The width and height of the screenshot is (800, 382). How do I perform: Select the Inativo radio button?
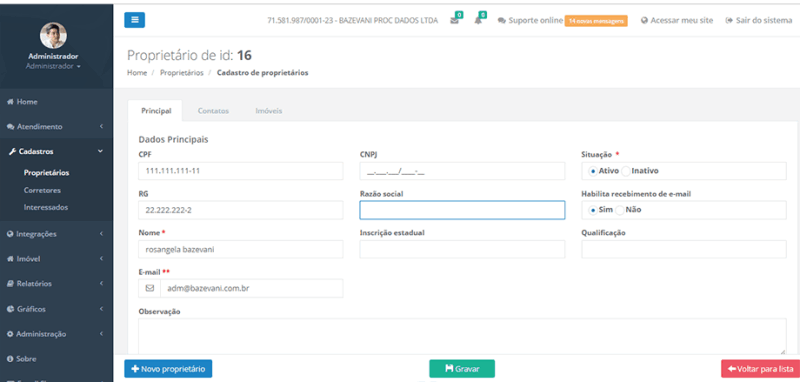tap(626, 171)
